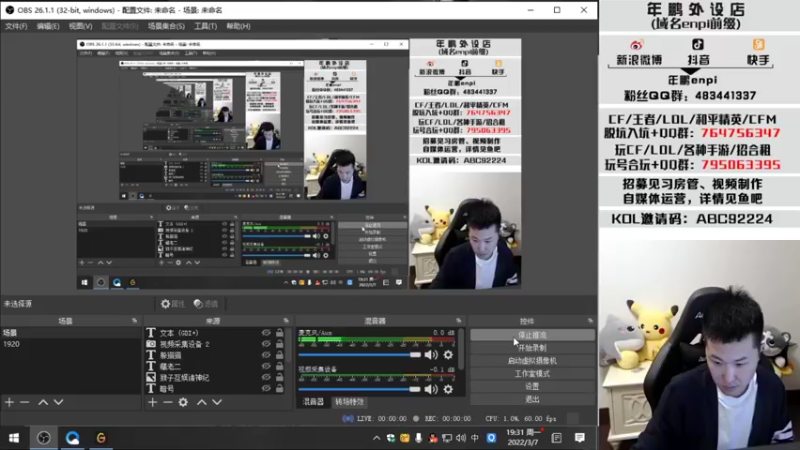Toggle visibility of 暗号 source
800x450 pixels.
266,389
